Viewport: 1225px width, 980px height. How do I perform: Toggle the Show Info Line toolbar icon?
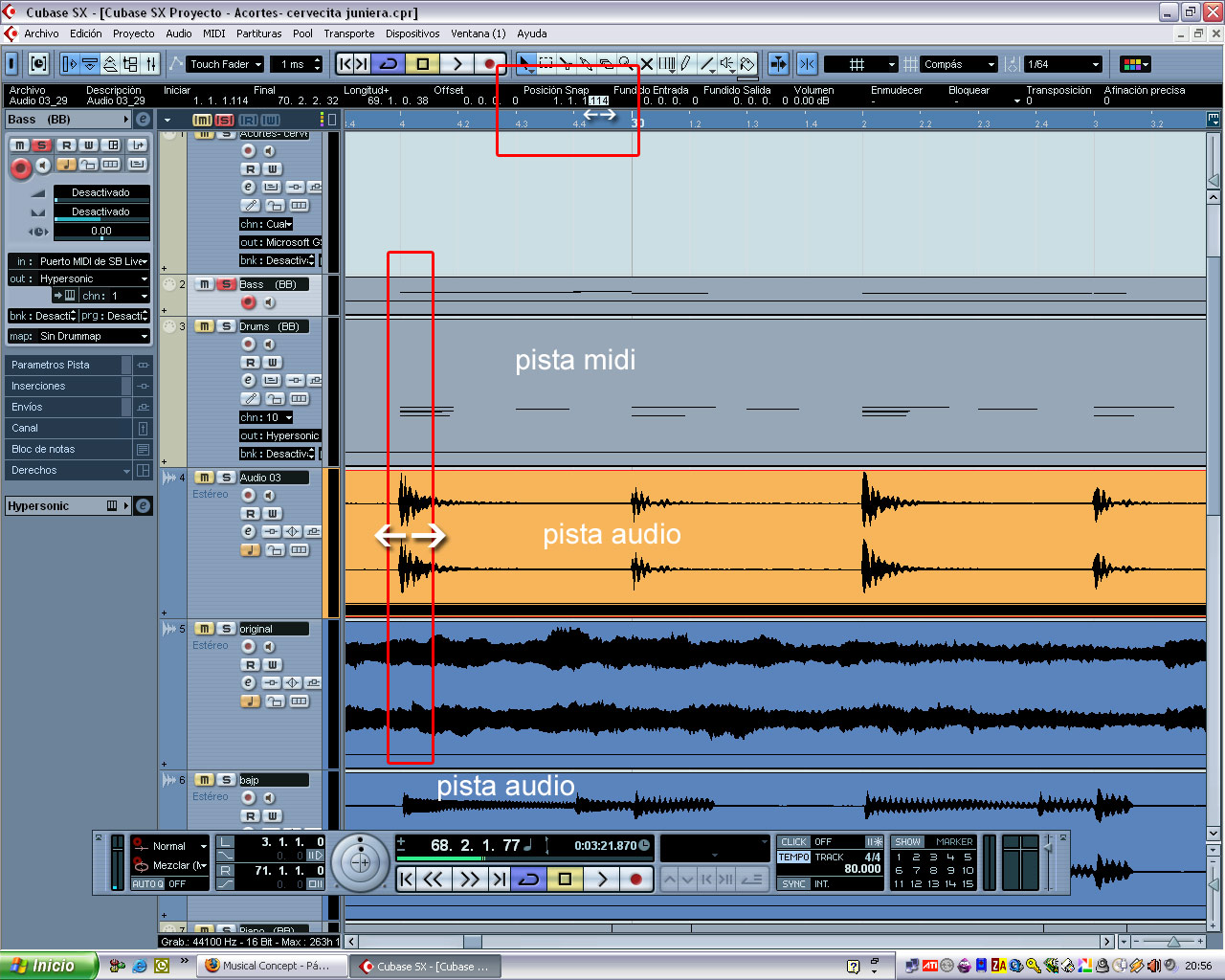pyautogui.click(x=90, y=64)
